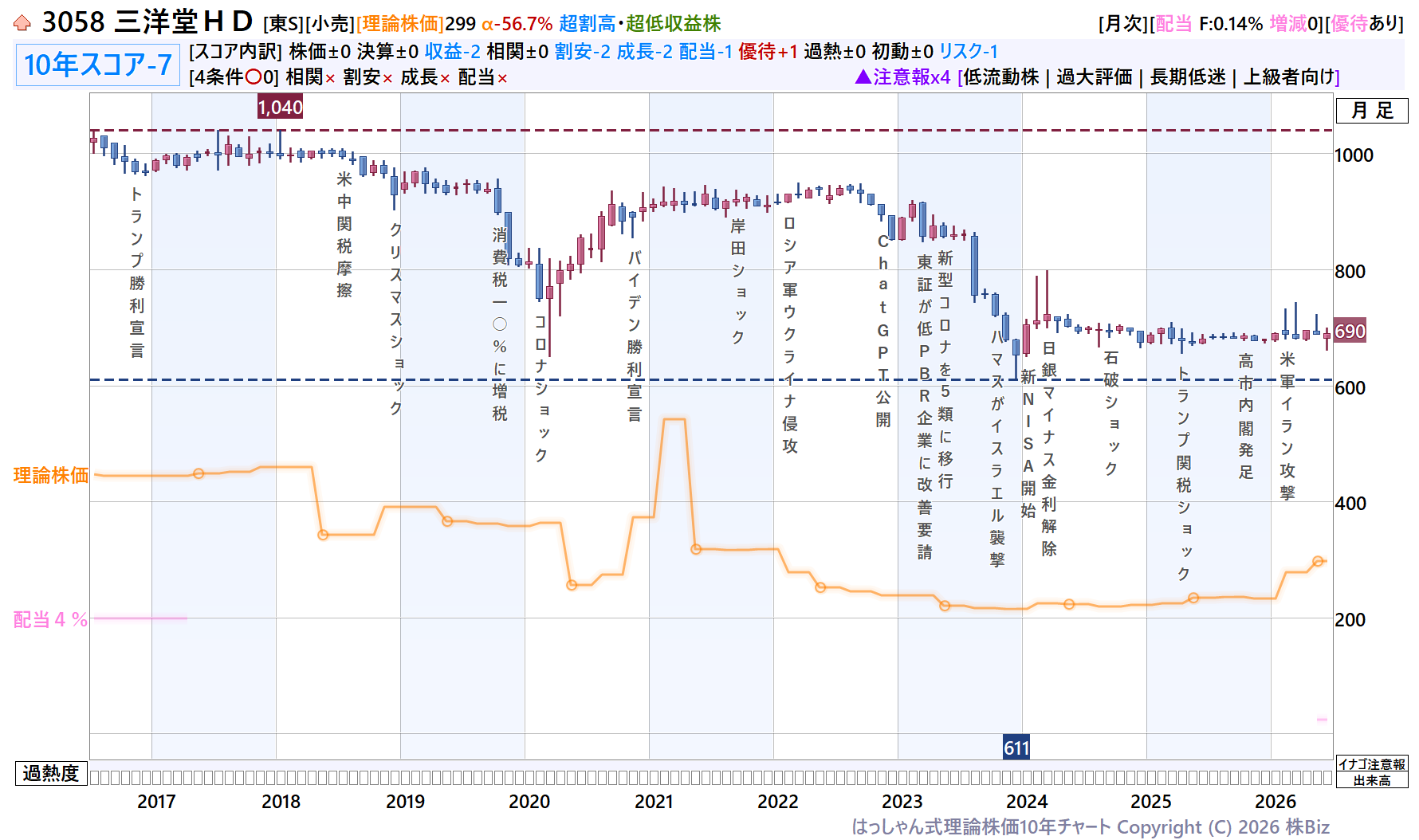
Task: Click the 2024 year label on axis
Action: (1027, 802)
